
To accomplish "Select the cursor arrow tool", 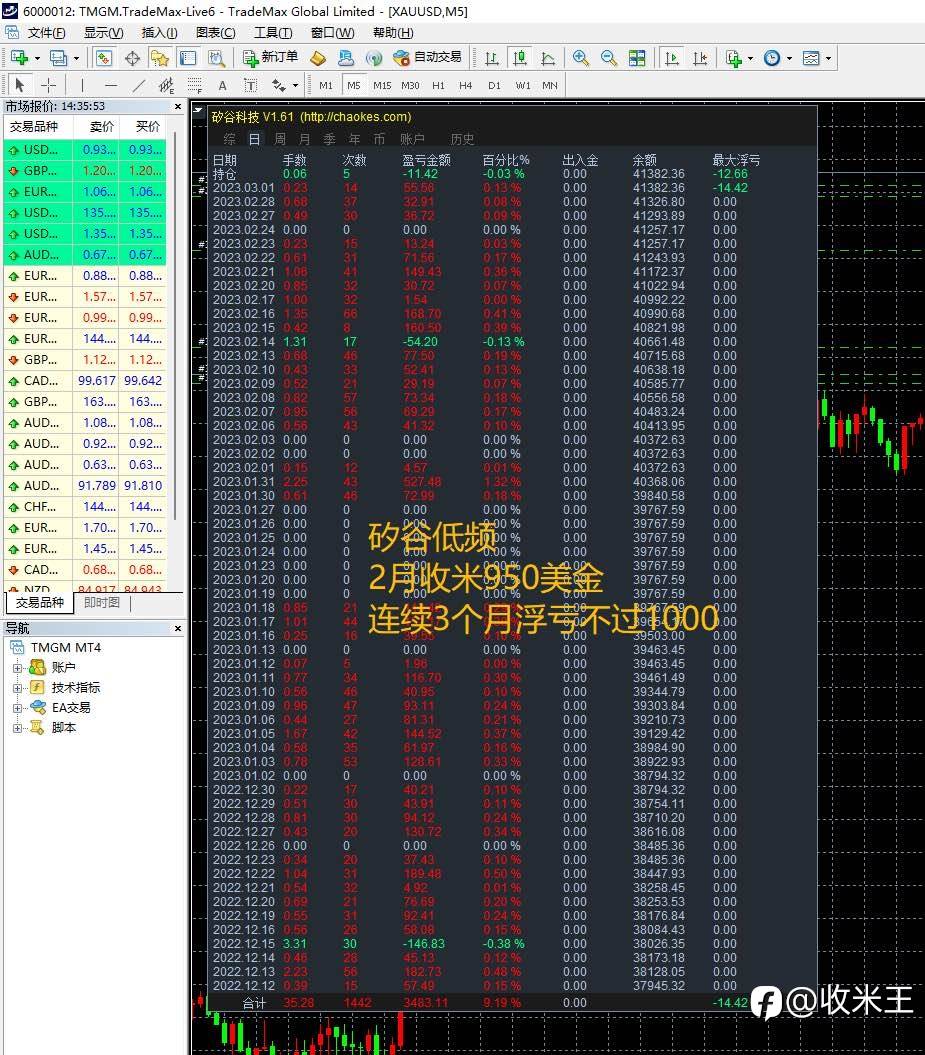I will (x=19, y=85).
